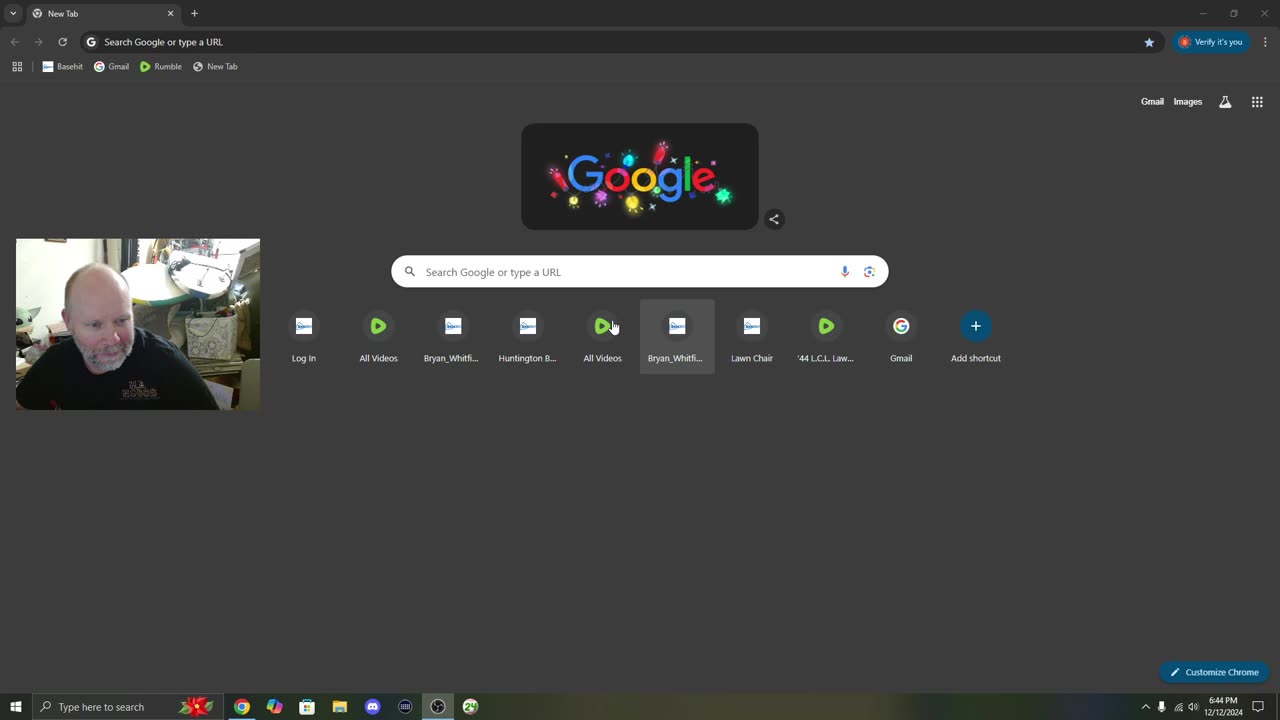The width and height of the screenshot is (1280, 720).
Task: Click the taskbar search box
Action: pos(126,707)
